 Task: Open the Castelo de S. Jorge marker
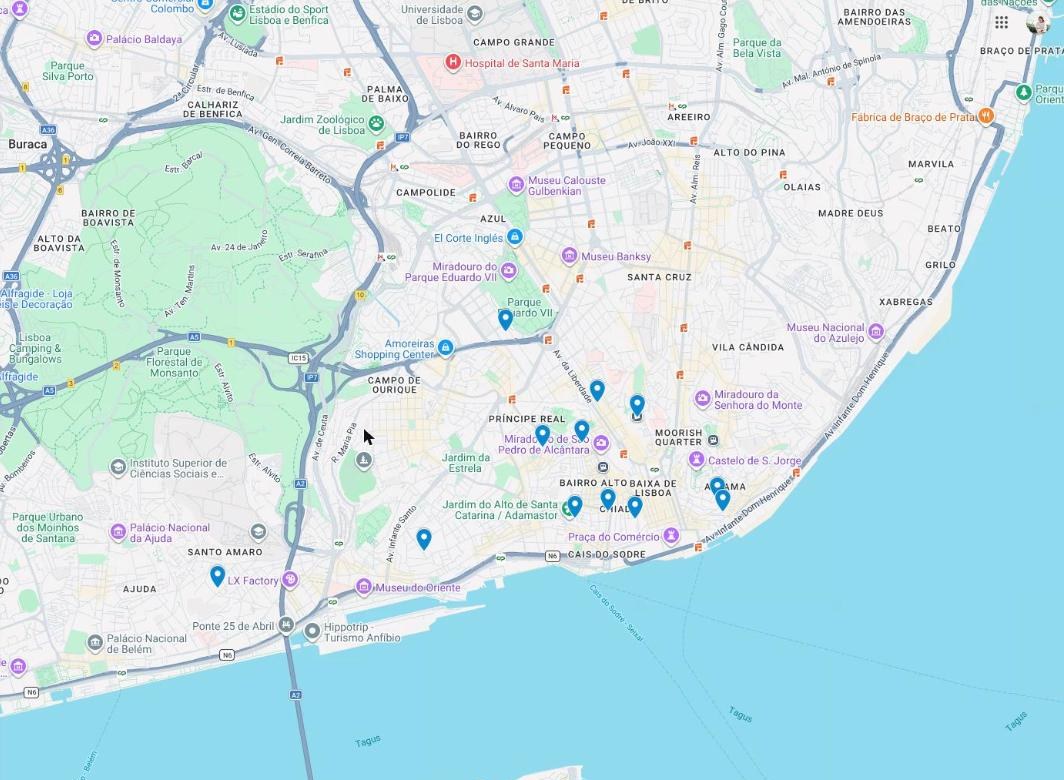(696, 460)
